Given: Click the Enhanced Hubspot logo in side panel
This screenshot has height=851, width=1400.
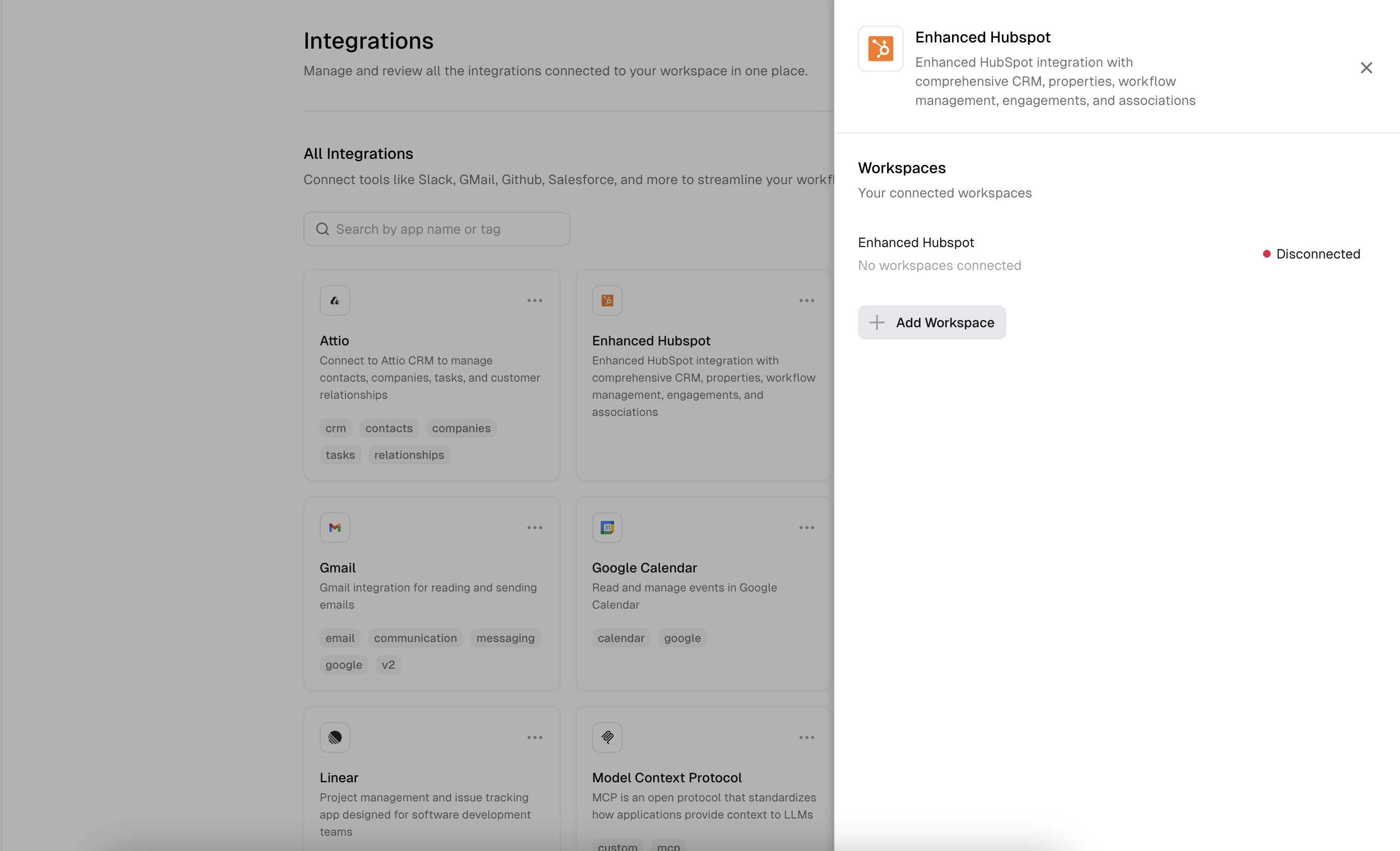Looking at the screenshot, I should click(x=880, y=49).
